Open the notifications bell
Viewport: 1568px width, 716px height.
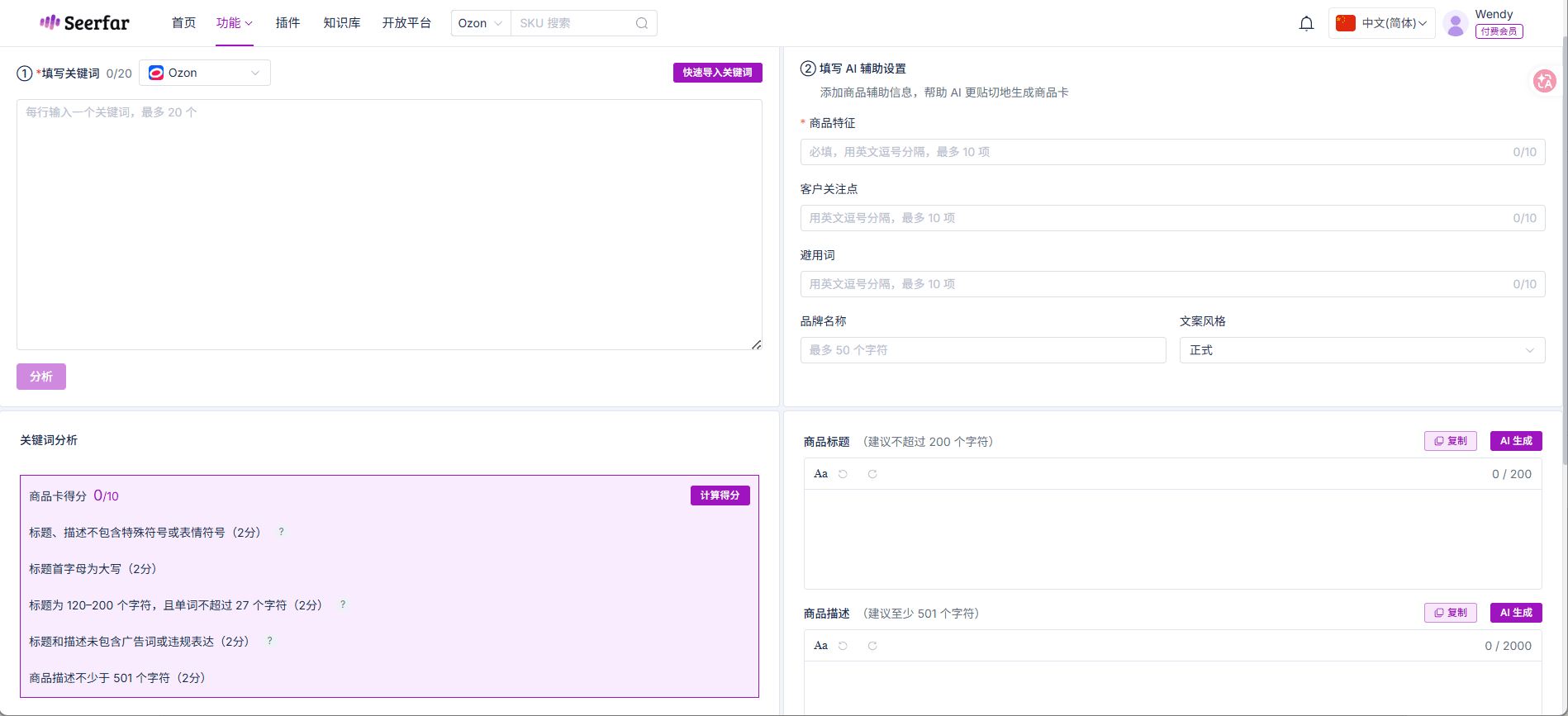coord(1306,23)
